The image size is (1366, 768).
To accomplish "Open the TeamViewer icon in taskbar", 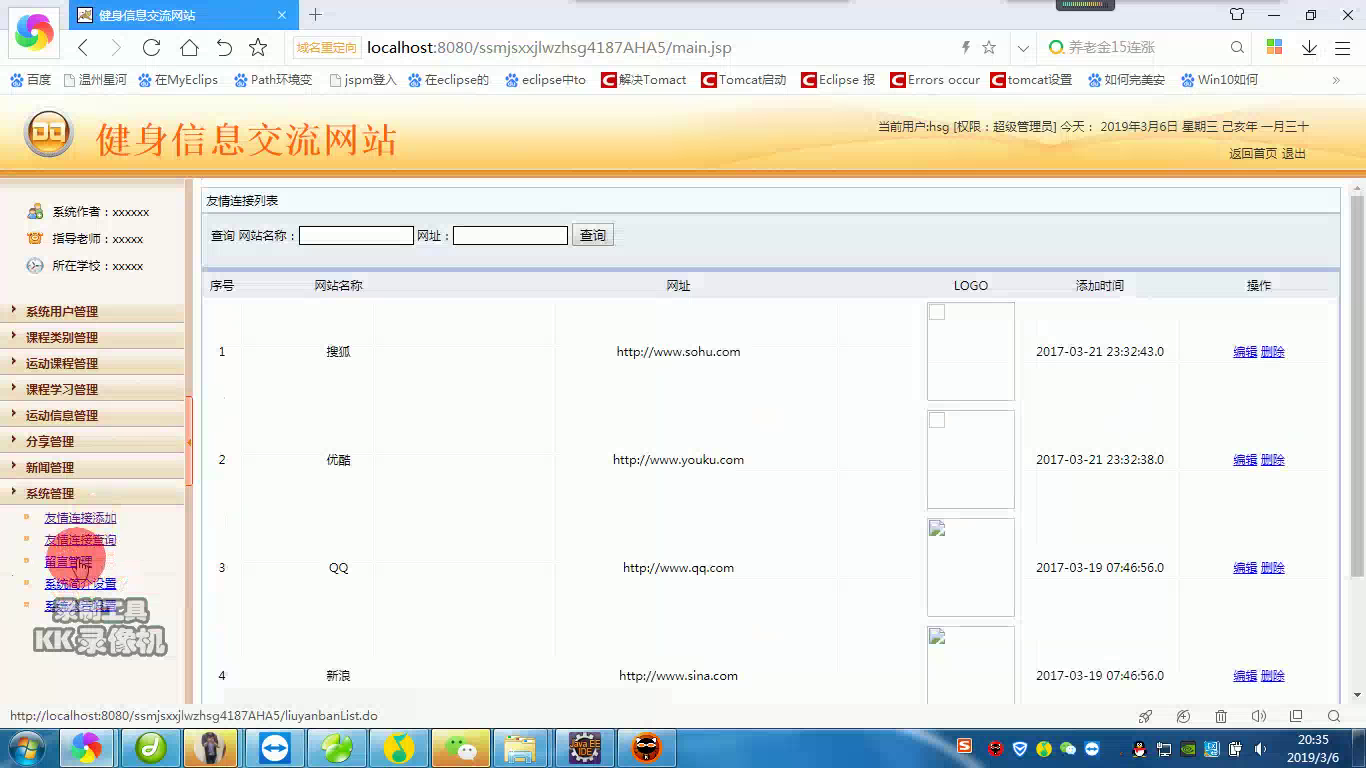I will 274,747.
